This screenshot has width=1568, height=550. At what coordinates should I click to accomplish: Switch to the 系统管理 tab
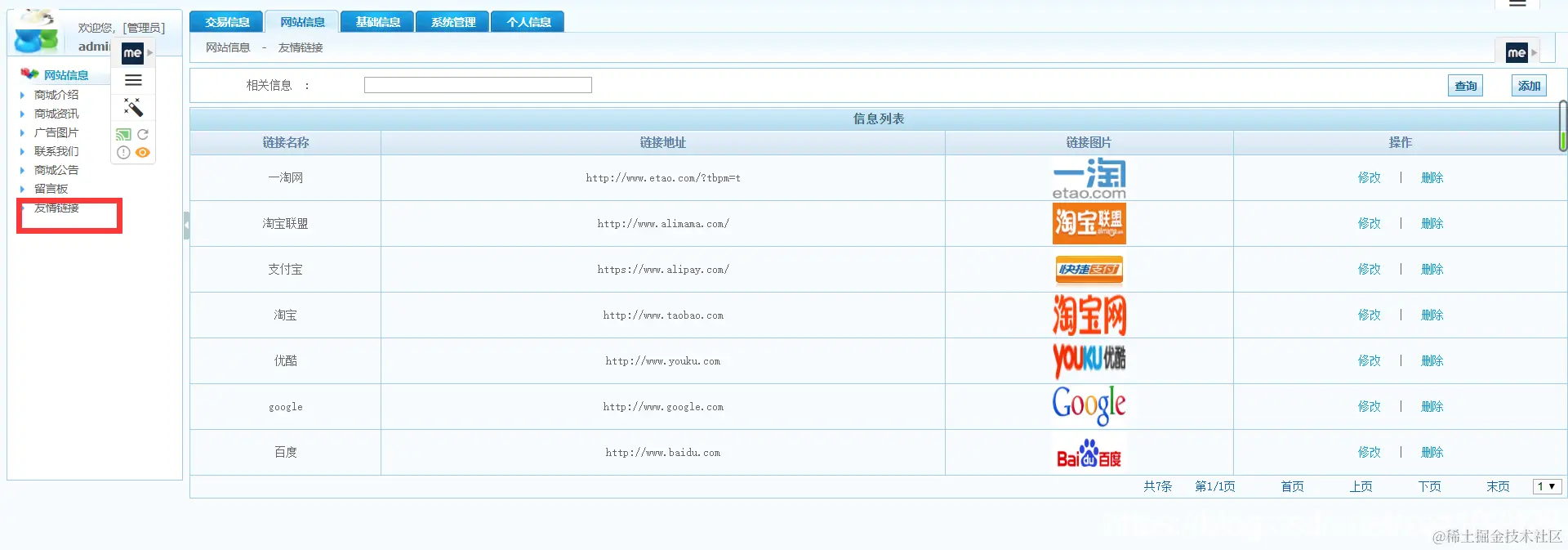pyautogui.click(x=452, y=22)
